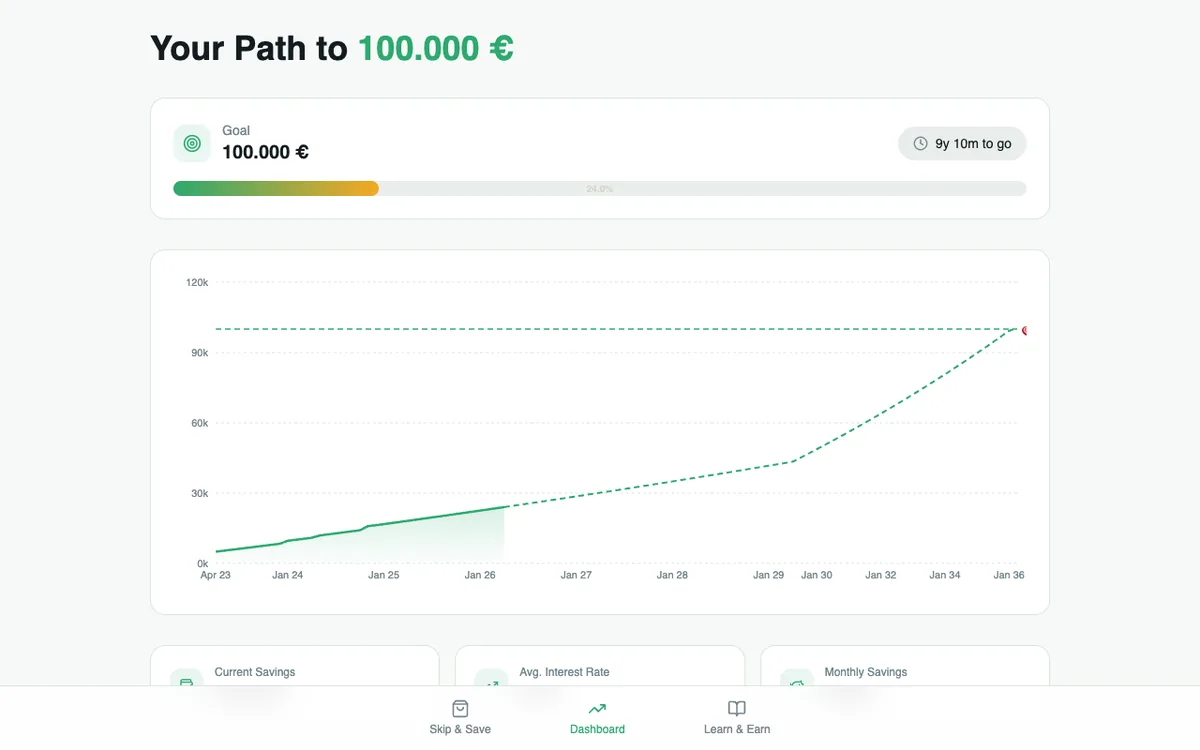Click the goal target icon
Viewport: 1200px width, 750px height.
192,143
